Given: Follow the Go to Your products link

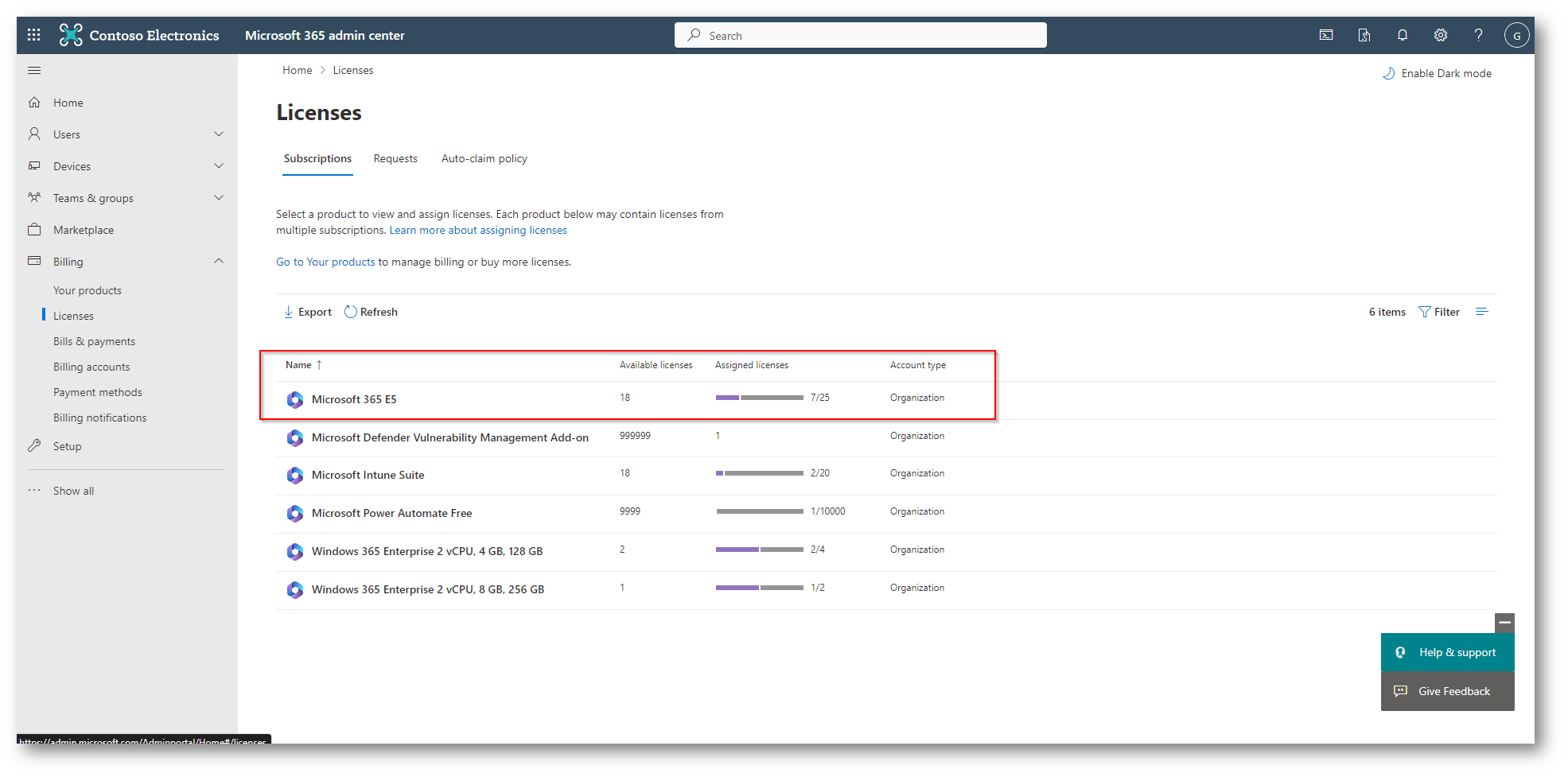Looking at the screenshot, I should (x=325, y=262).
